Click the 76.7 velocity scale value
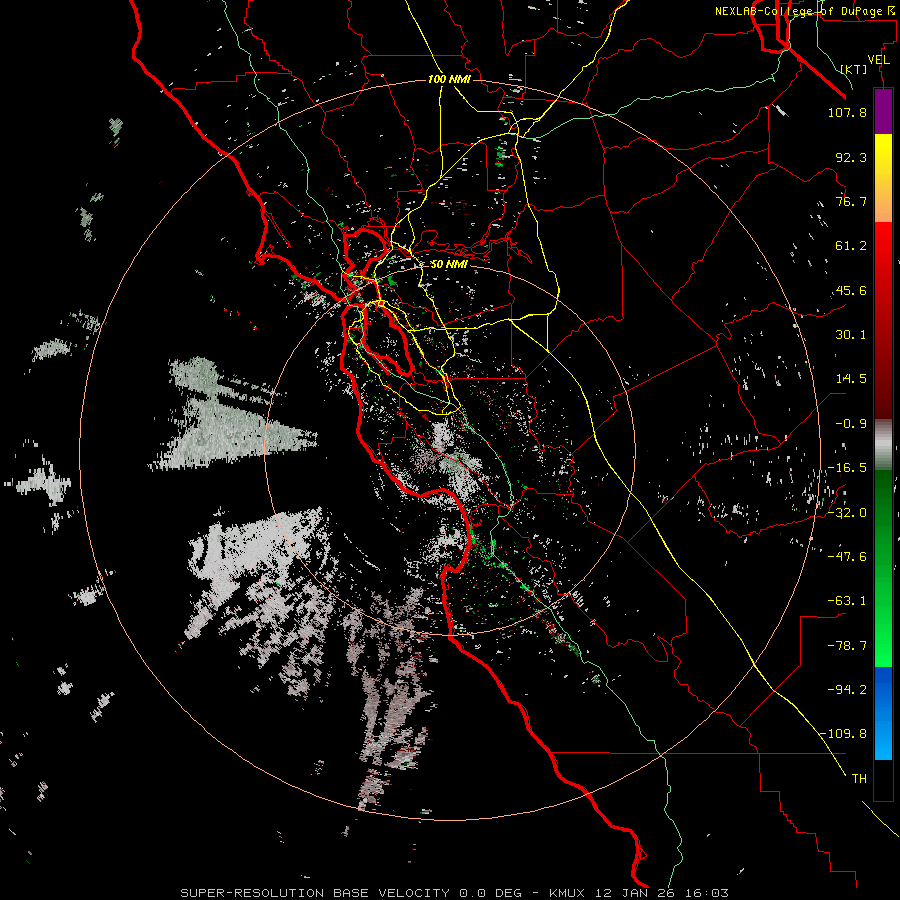Screen dimensions: 900x900 click(851, 201)
